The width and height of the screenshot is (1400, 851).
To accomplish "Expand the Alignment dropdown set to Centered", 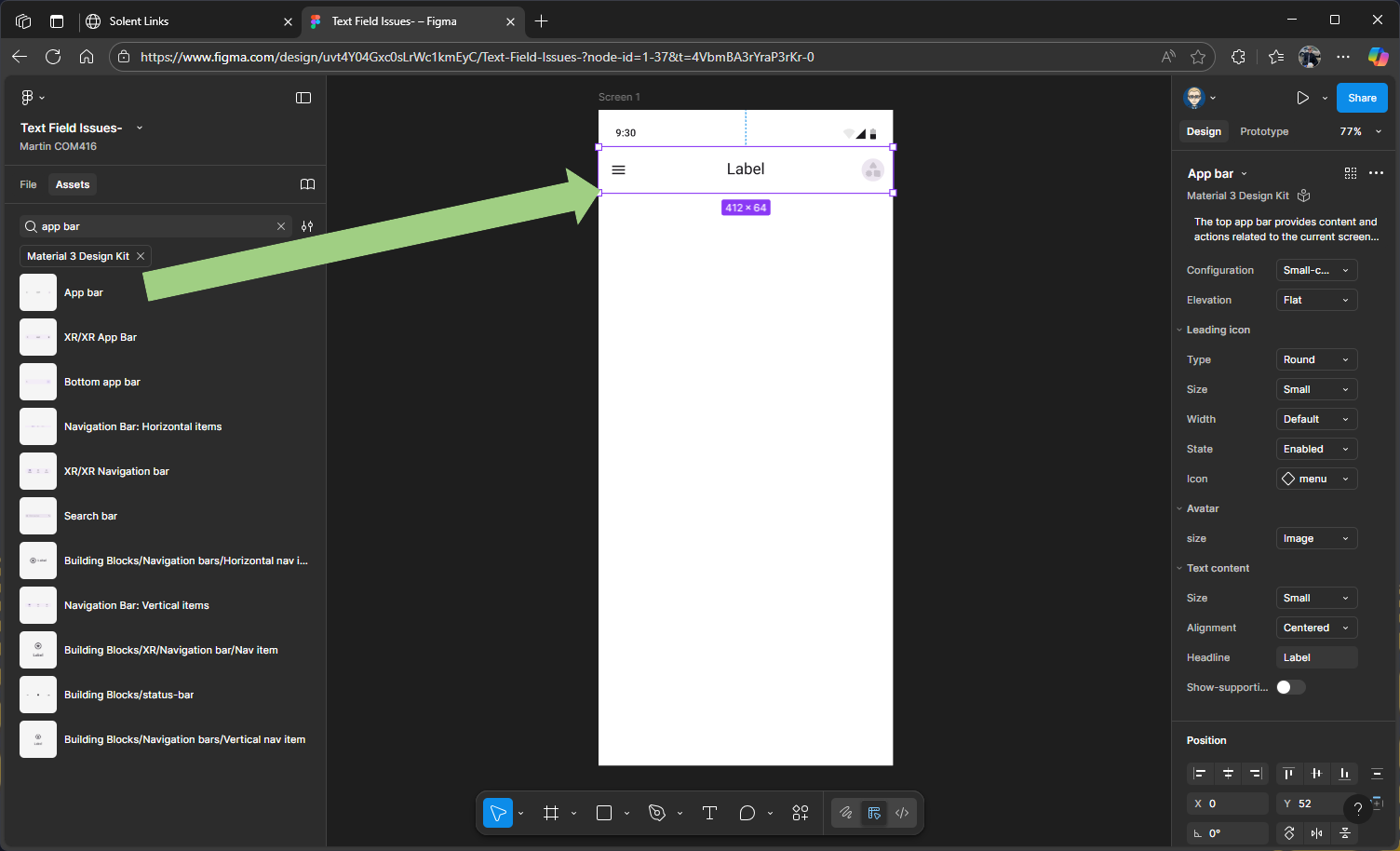I will pos(1315,628).
